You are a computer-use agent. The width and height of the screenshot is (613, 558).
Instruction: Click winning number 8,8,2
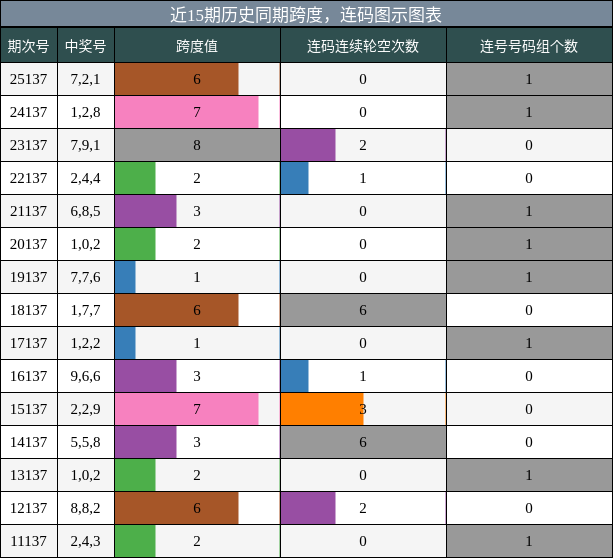[86, 508]
